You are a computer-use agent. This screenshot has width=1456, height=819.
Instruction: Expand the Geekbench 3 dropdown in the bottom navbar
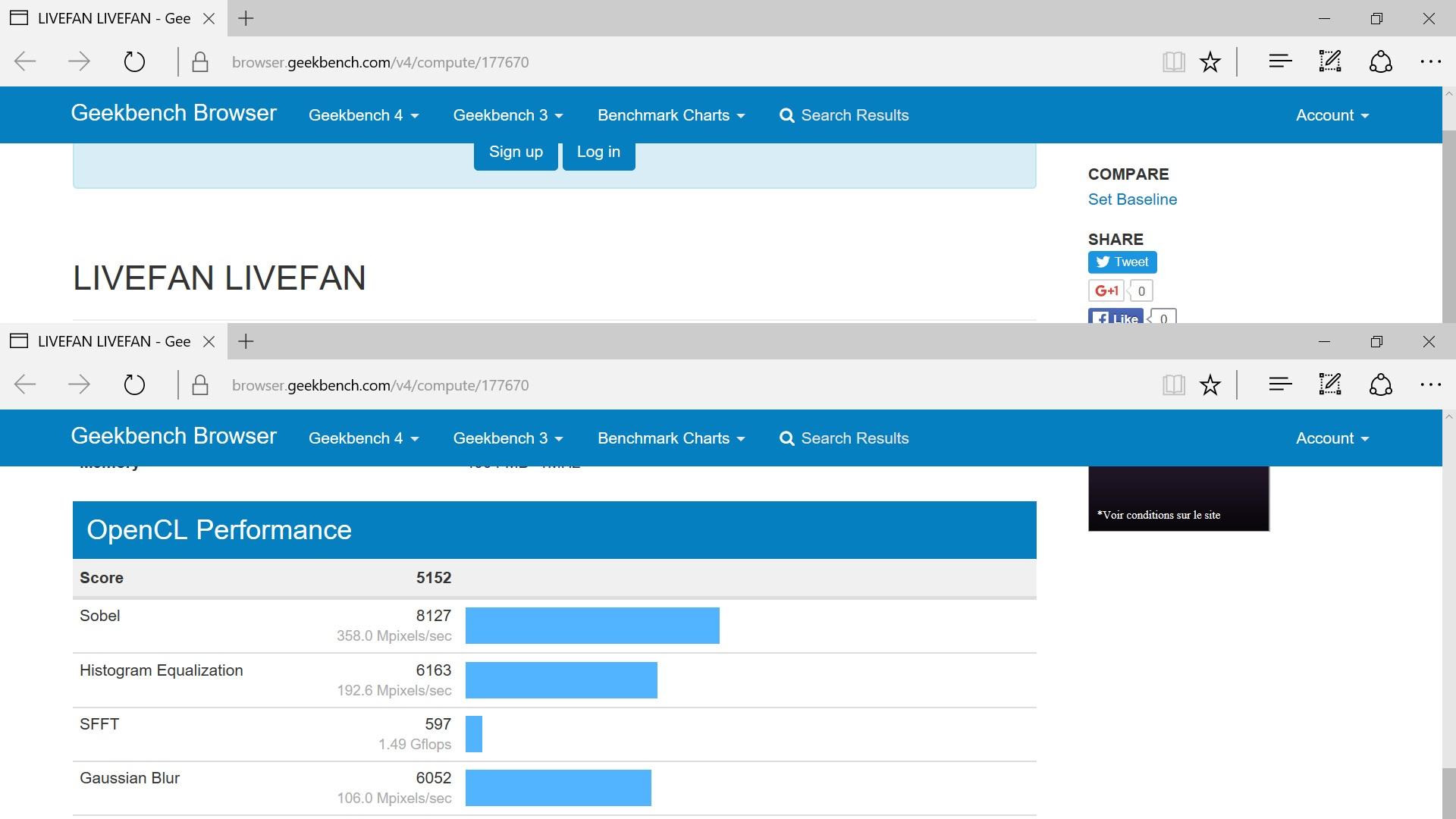point(507,438)
